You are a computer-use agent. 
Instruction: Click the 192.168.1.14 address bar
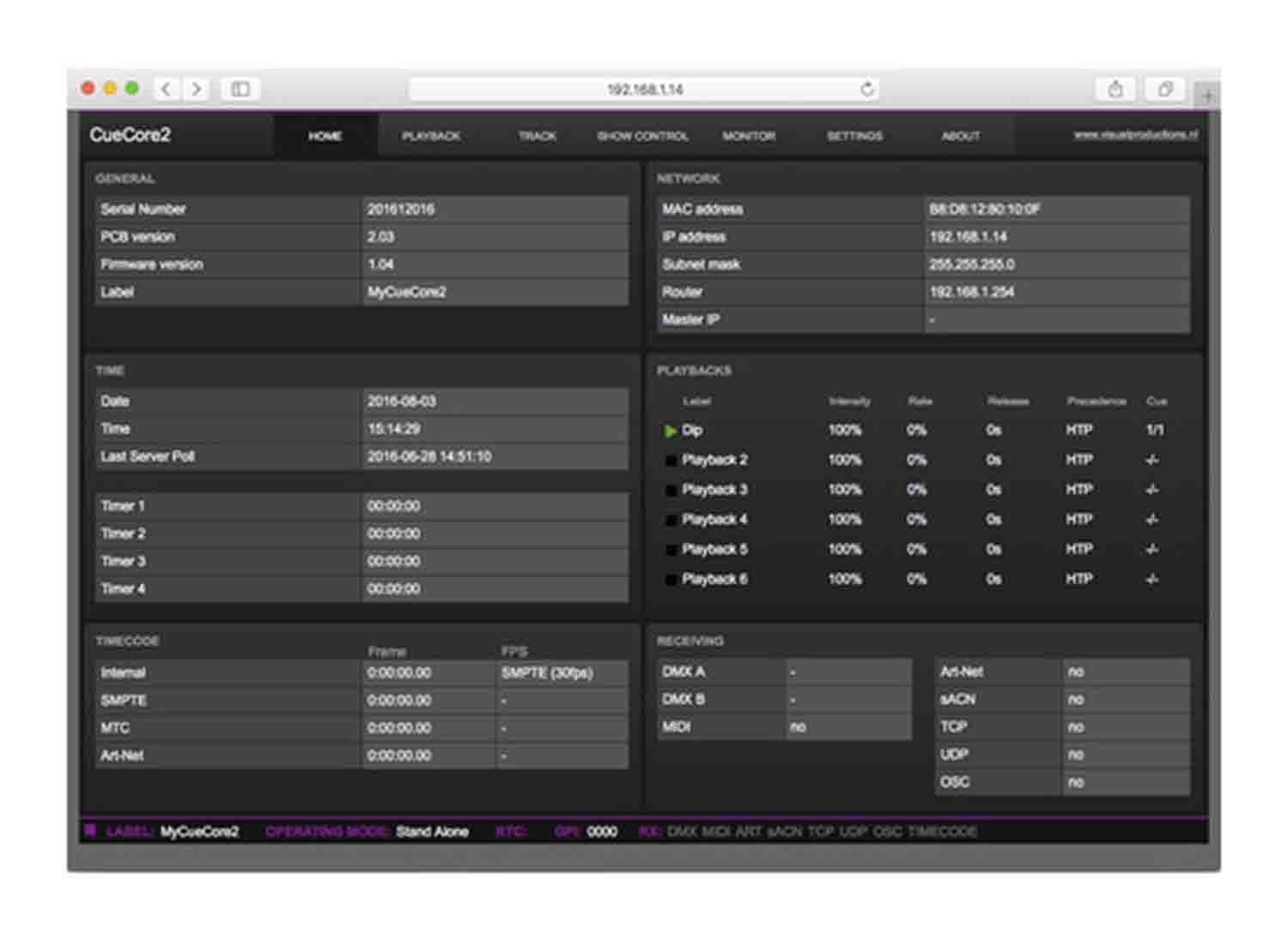(644, 88)
